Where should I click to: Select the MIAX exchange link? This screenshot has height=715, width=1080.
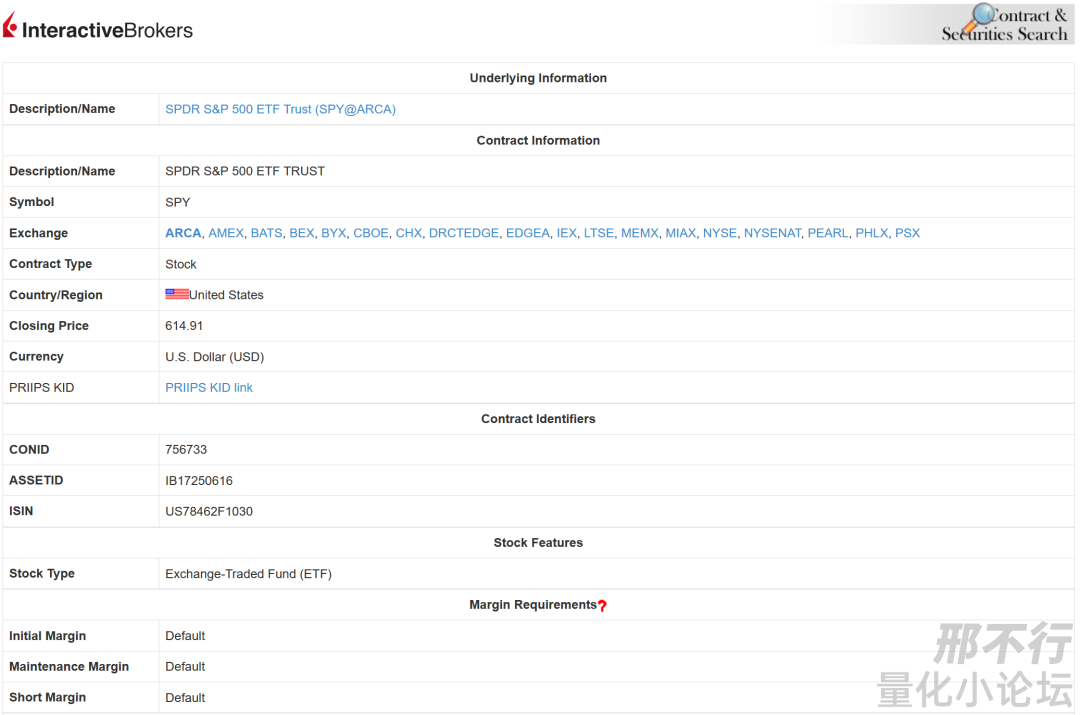point(681,233)
